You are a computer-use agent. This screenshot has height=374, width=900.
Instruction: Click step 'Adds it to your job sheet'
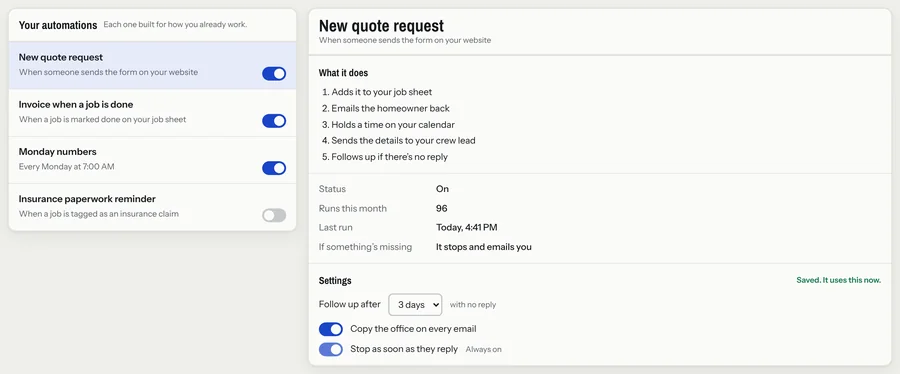382,92
